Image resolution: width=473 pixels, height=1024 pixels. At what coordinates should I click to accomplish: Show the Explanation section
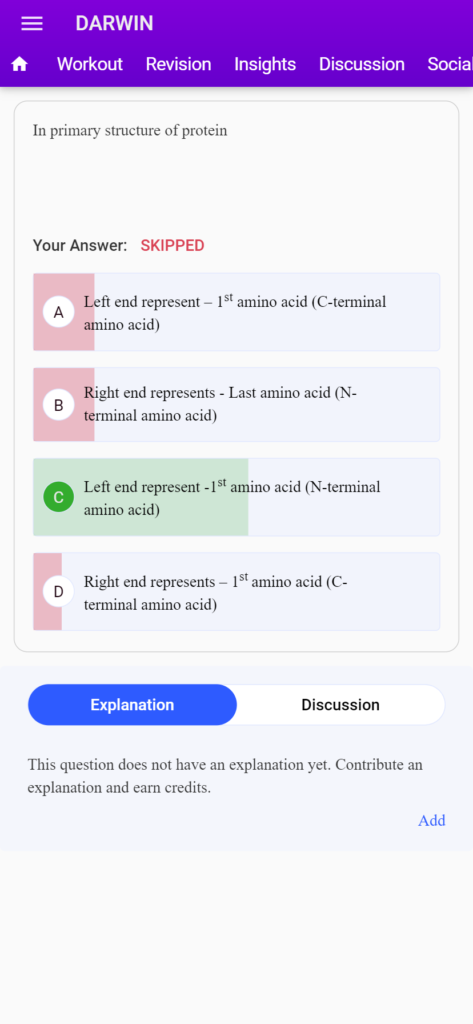[133, 705]
